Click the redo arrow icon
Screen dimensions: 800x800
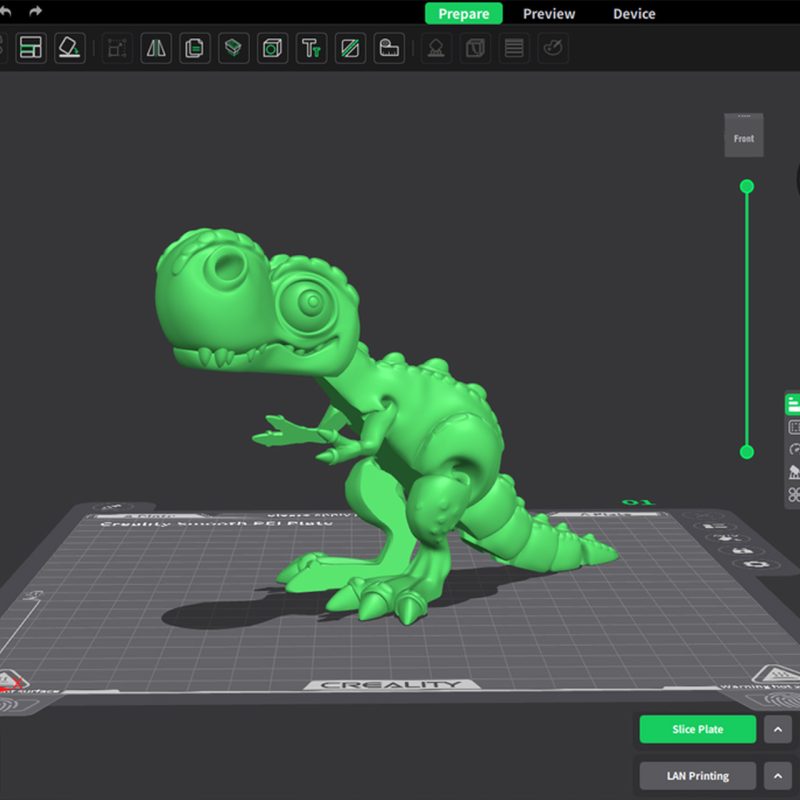click(36, 11)
